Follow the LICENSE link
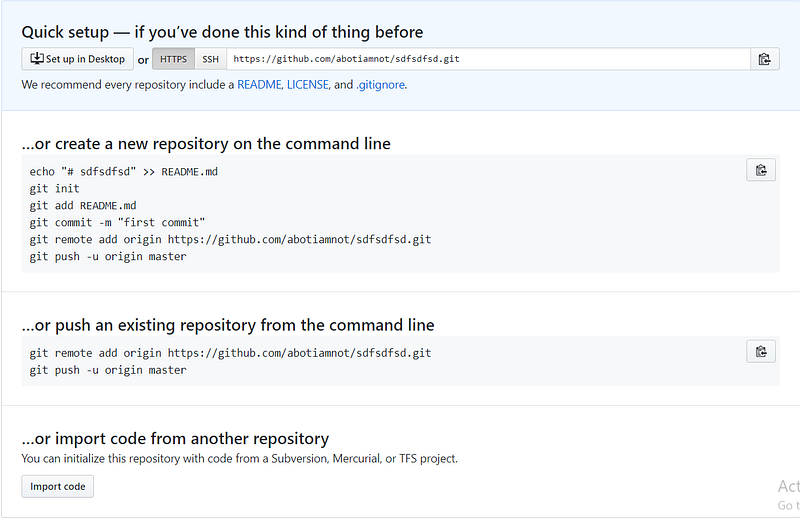This screenshot has height=521, width=800. [308, 85]
